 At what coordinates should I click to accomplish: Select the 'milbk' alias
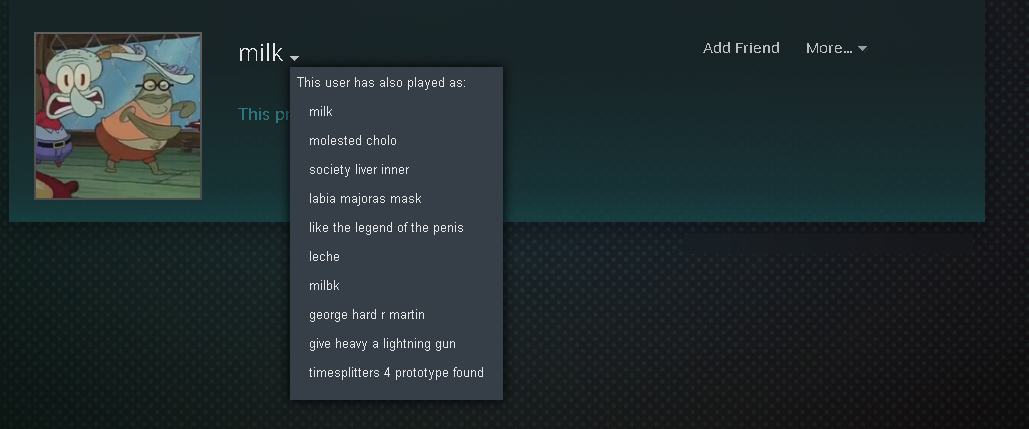point(324,285)
